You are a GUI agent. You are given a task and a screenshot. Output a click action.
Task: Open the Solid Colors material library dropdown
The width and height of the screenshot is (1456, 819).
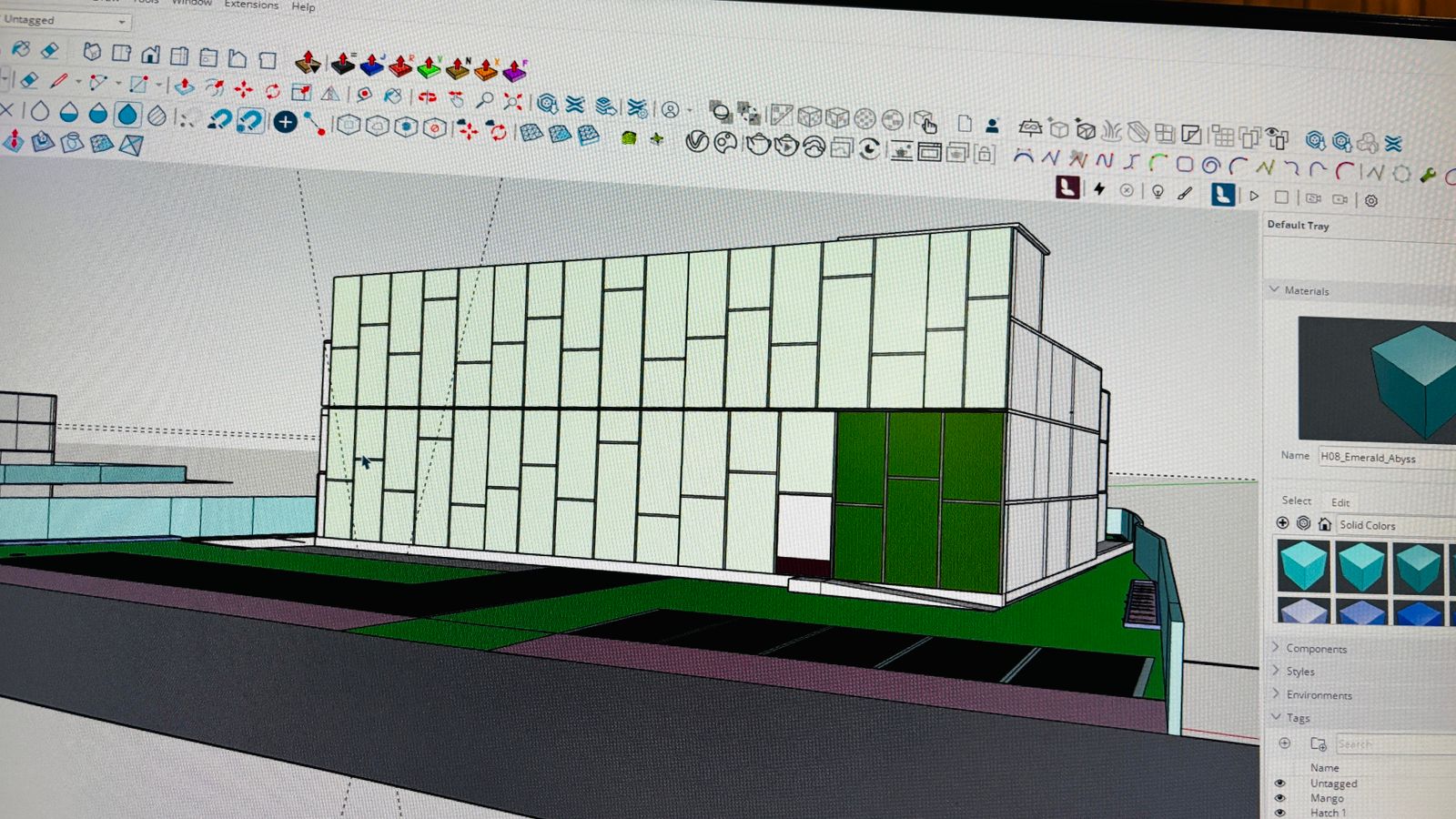[x=1397, y=525]
